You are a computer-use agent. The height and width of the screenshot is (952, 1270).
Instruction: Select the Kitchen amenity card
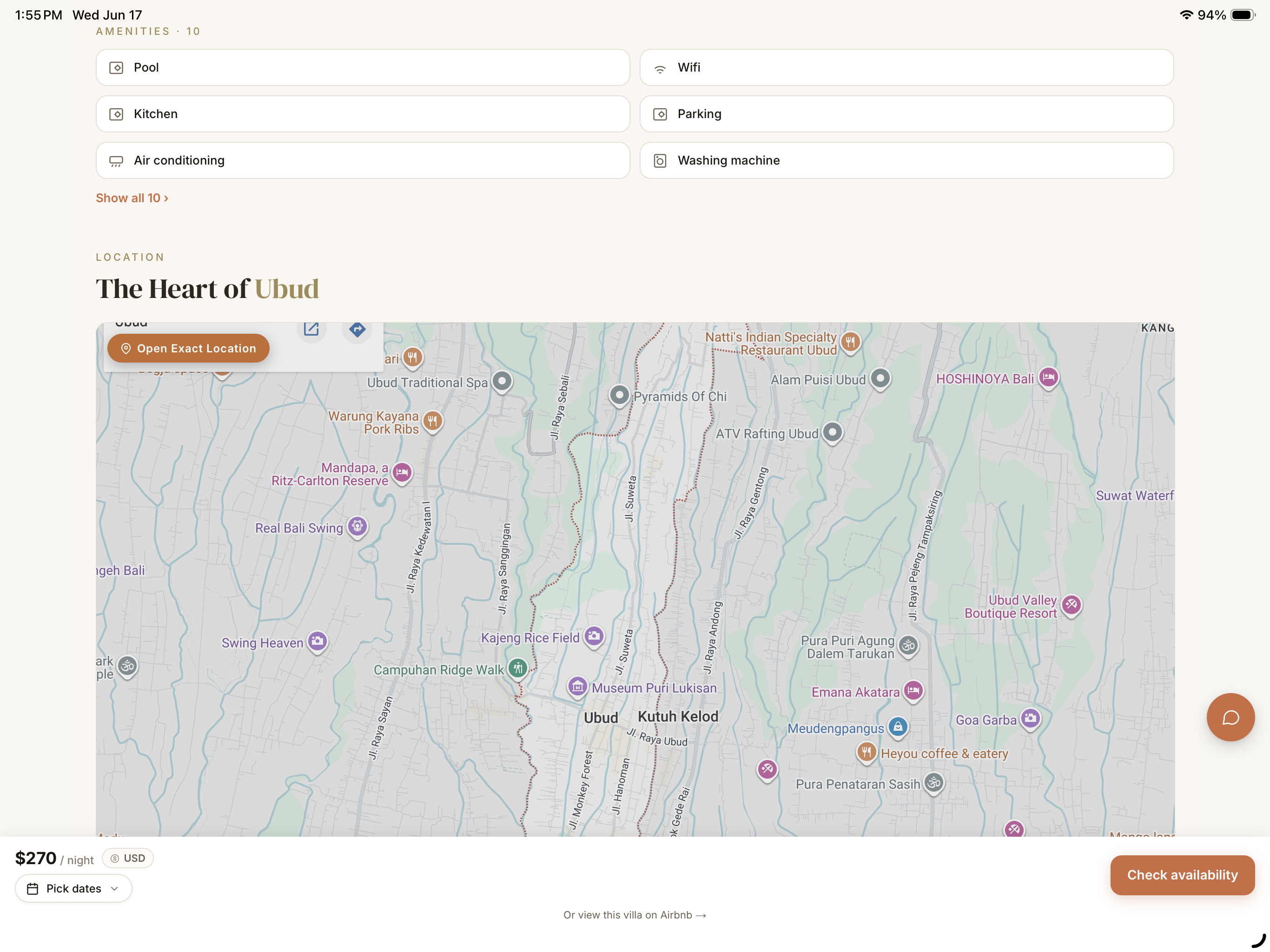pyautogui.click(x=363, y=114)
